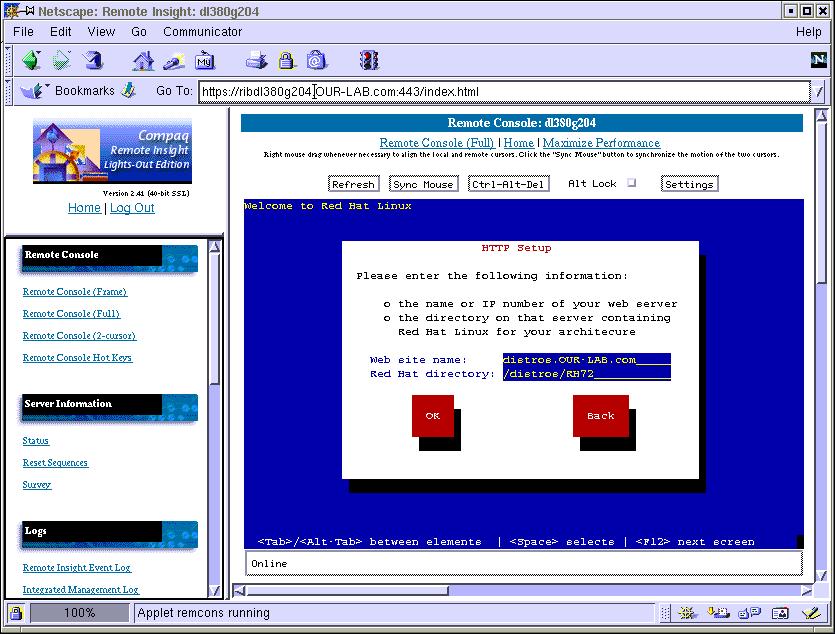Click the Reload page toolbar icon
The image size is (835, 634).
tap(93, 60)
